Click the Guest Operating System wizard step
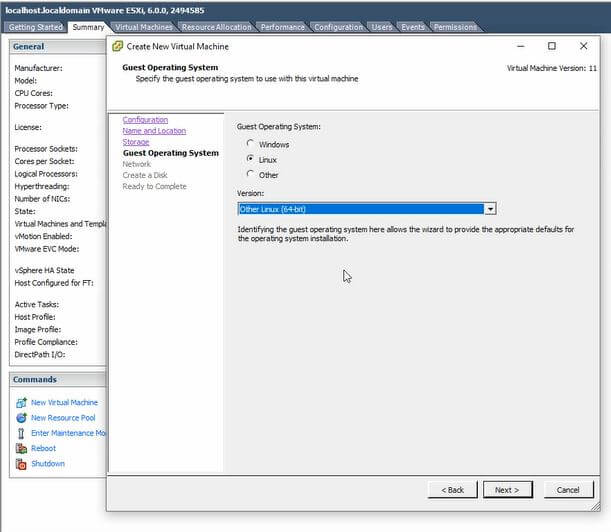This screenshot has height=532, width=611. [171, 153]
